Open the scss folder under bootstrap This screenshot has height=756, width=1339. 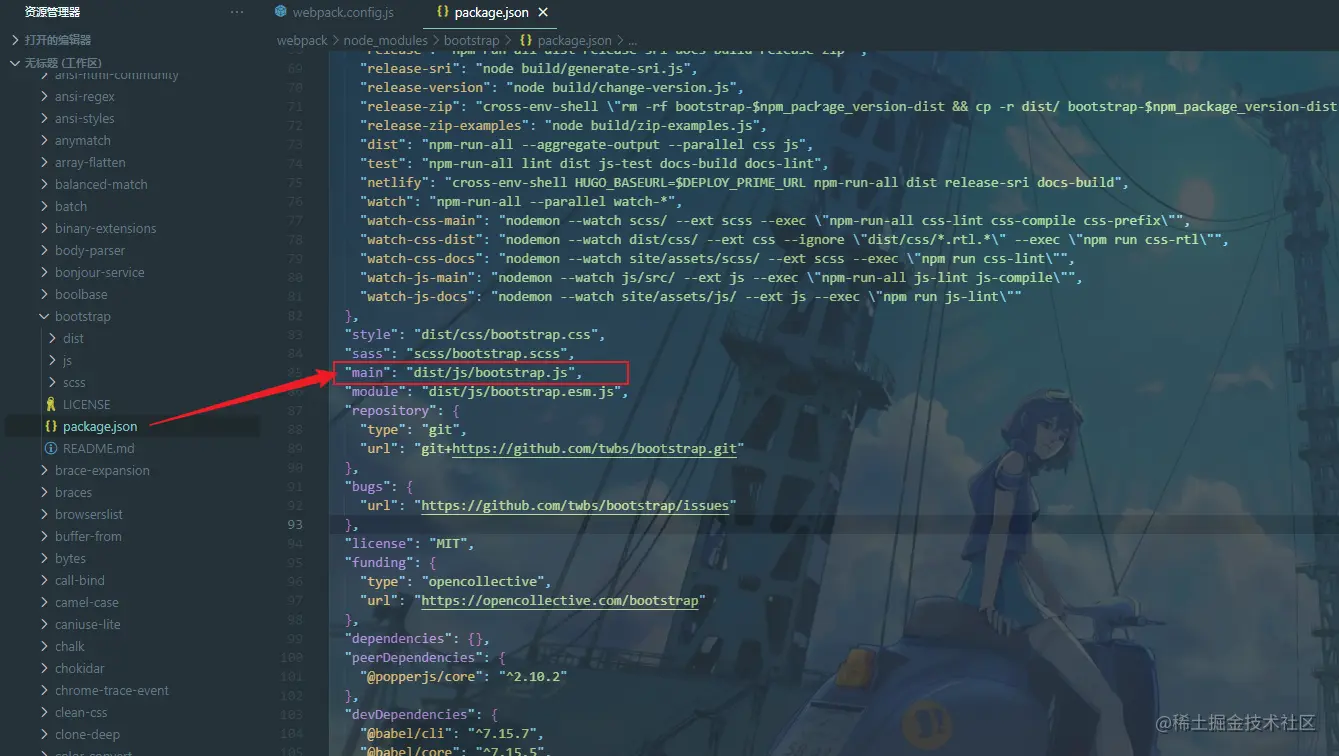[74, 383]
